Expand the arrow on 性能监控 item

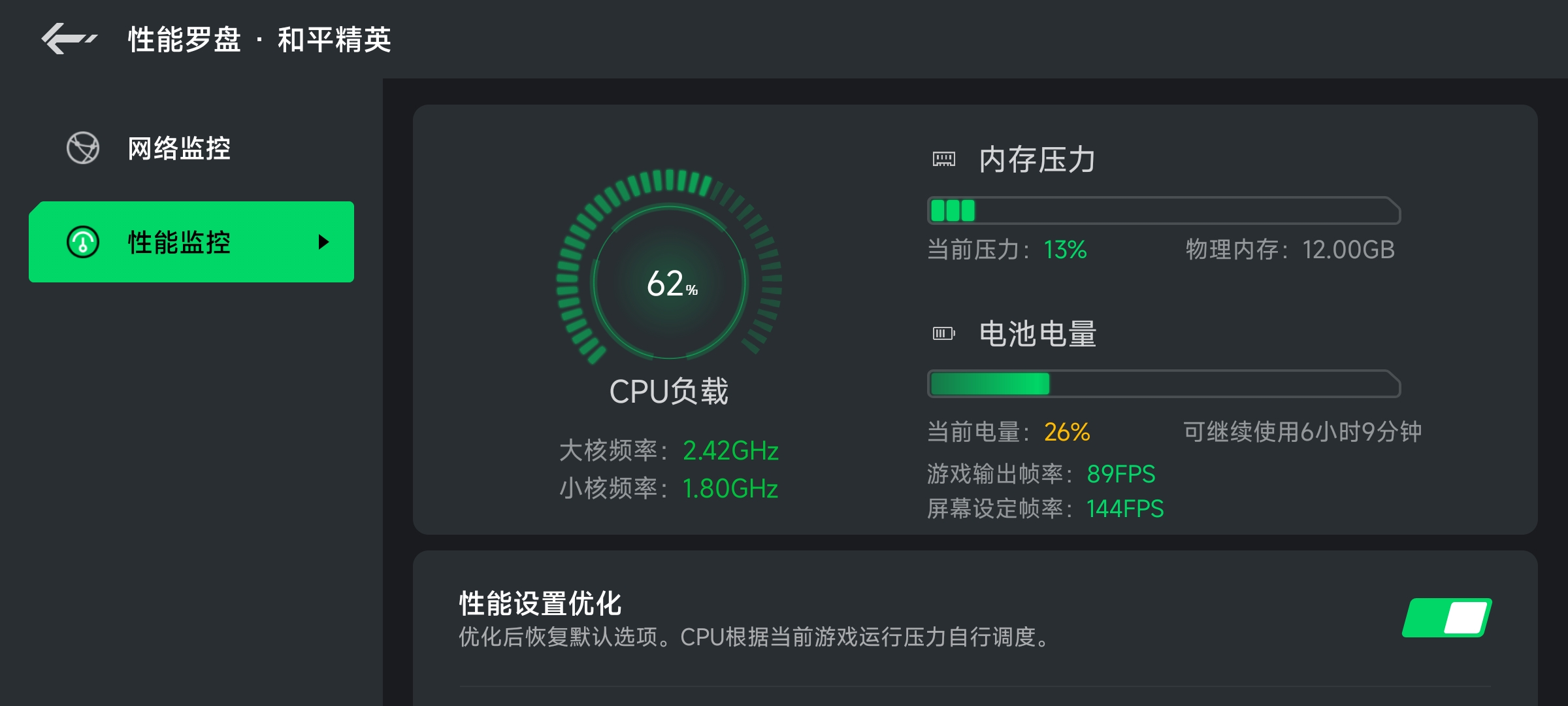[x=323, y=242]
